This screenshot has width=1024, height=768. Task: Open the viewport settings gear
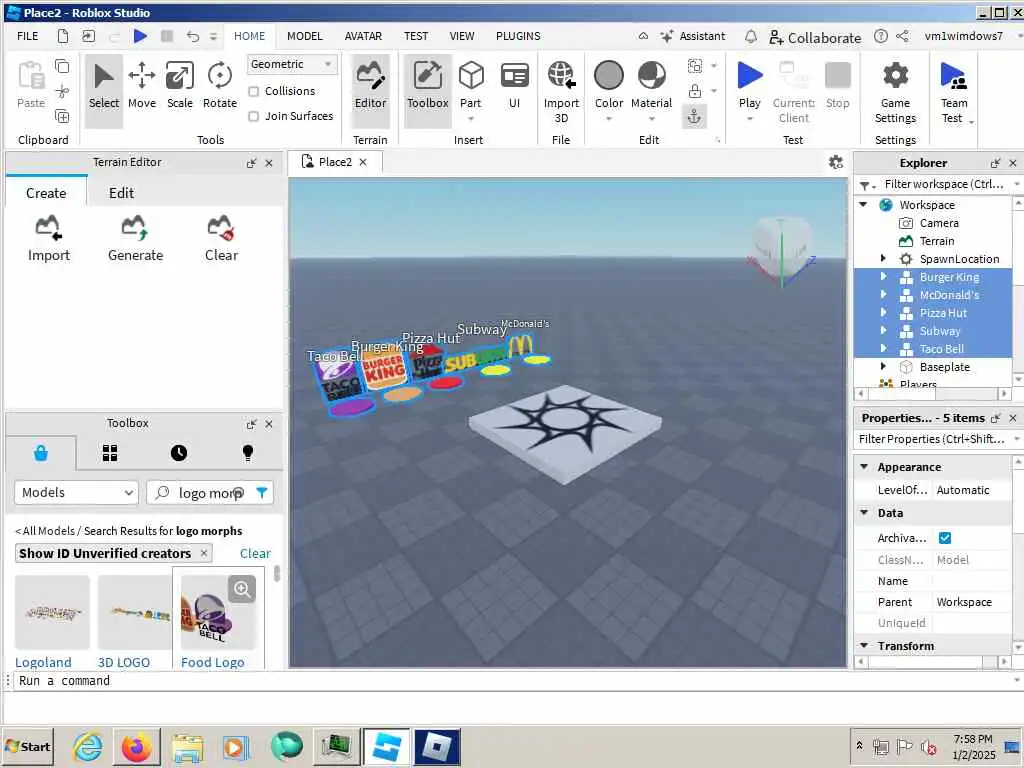(x=835, y=162)
